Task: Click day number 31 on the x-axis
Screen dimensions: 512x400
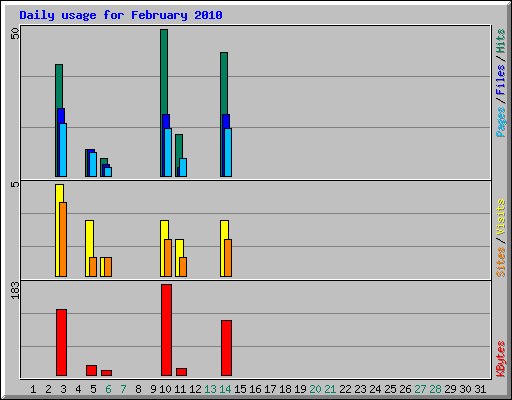Action: click(x=480, y=389)
